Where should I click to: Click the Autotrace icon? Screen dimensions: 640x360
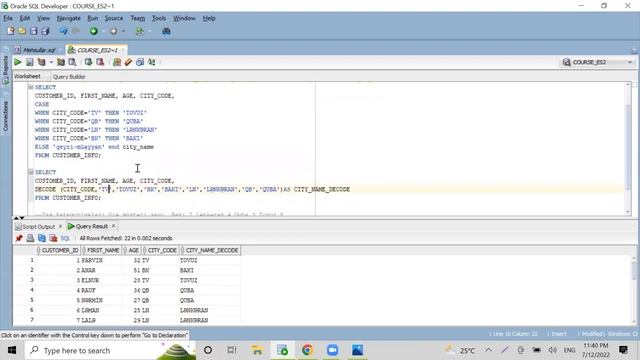pyautogui.click(x=61, y=62)
